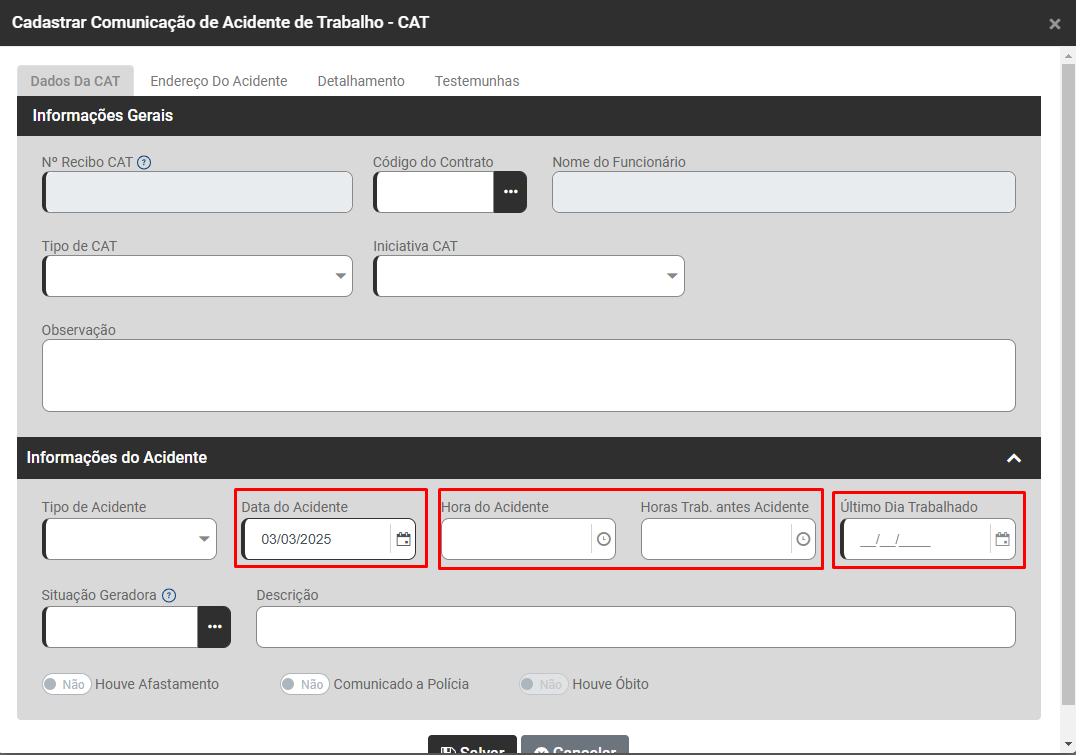Click the help icon beside Situação Geradora
Image resolution: width=1076 pixels, height=755 pixels.
click(169, 595)
